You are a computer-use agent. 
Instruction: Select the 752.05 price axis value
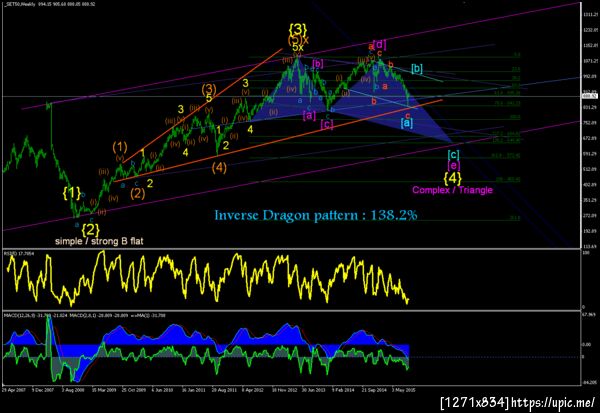tap(589, 123)
